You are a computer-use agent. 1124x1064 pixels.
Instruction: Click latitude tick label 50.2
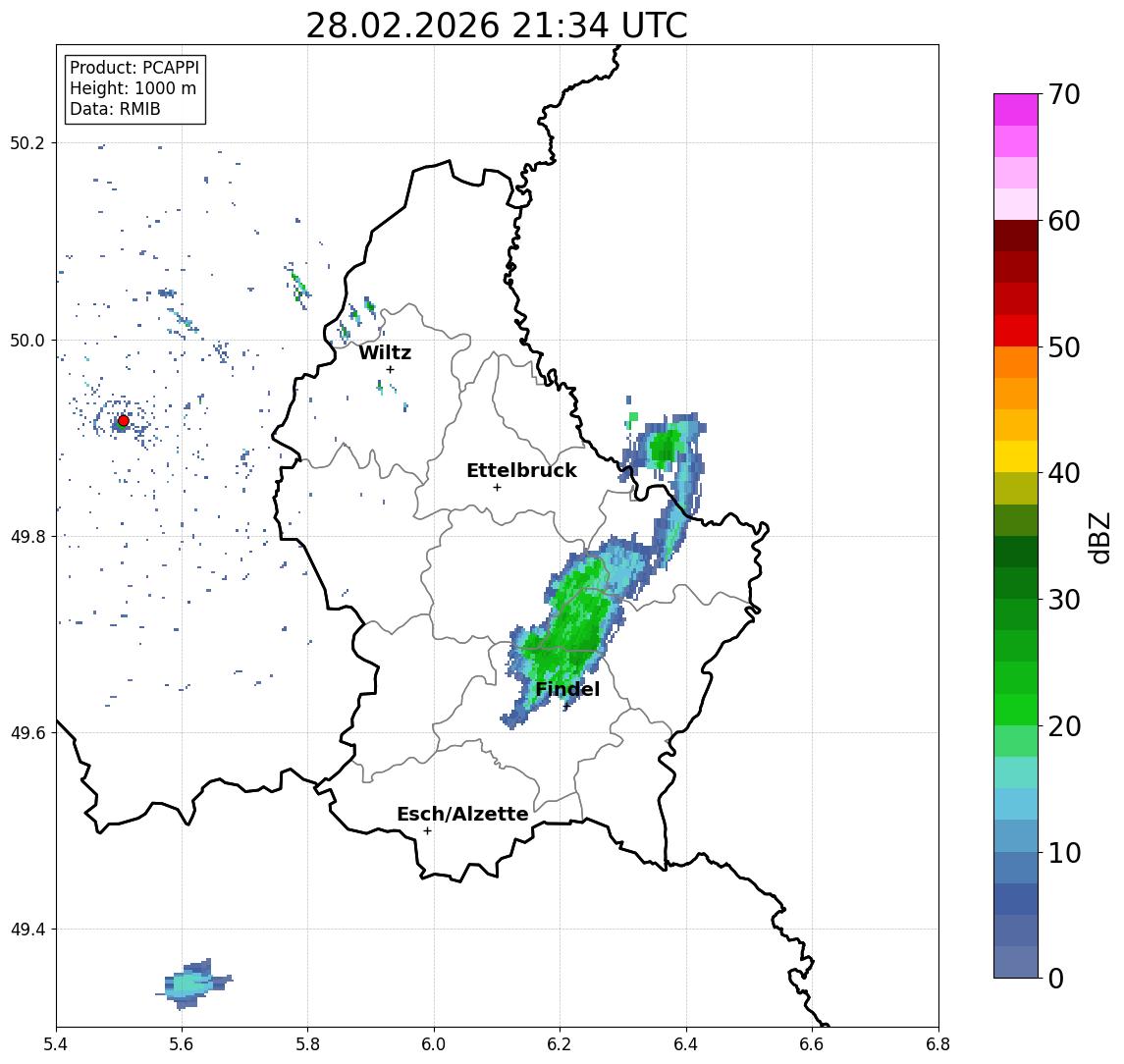click(x=27, y=142)
